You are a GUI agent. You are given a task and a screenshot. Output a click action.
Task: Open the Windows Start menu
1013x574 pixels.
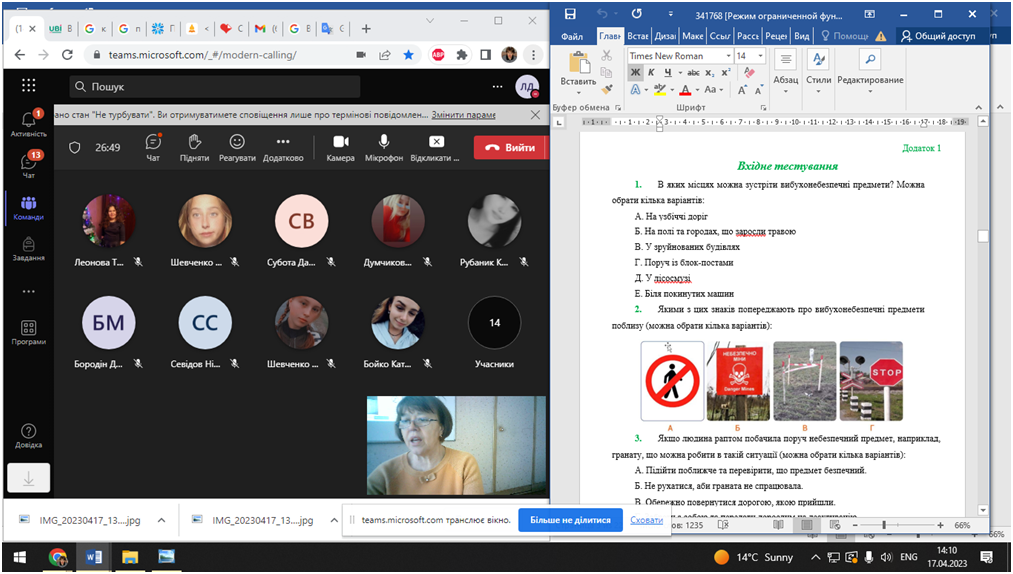point(19,557)
